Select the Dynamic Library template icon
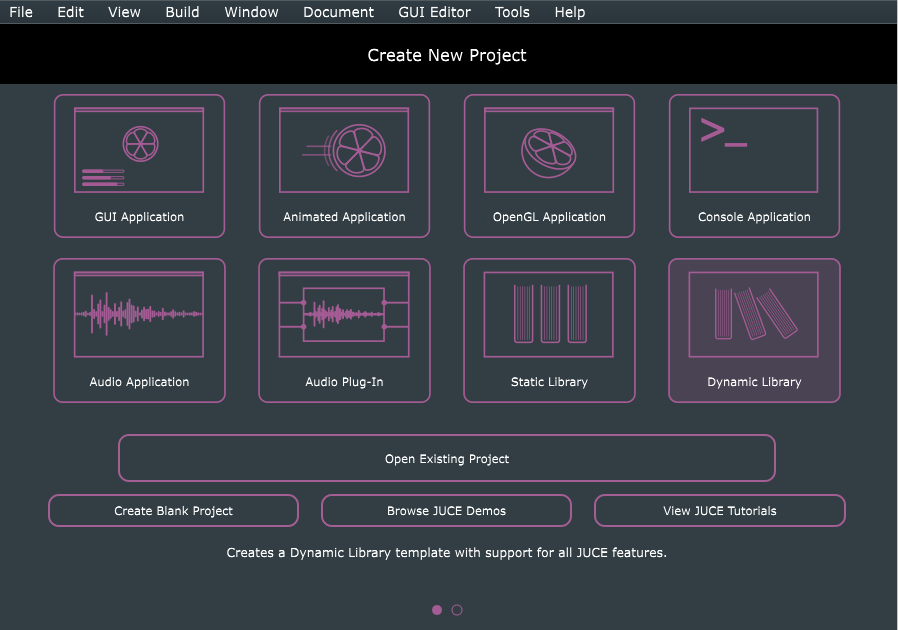This screenshot has height=630, width=898. [x=754, y=314]
